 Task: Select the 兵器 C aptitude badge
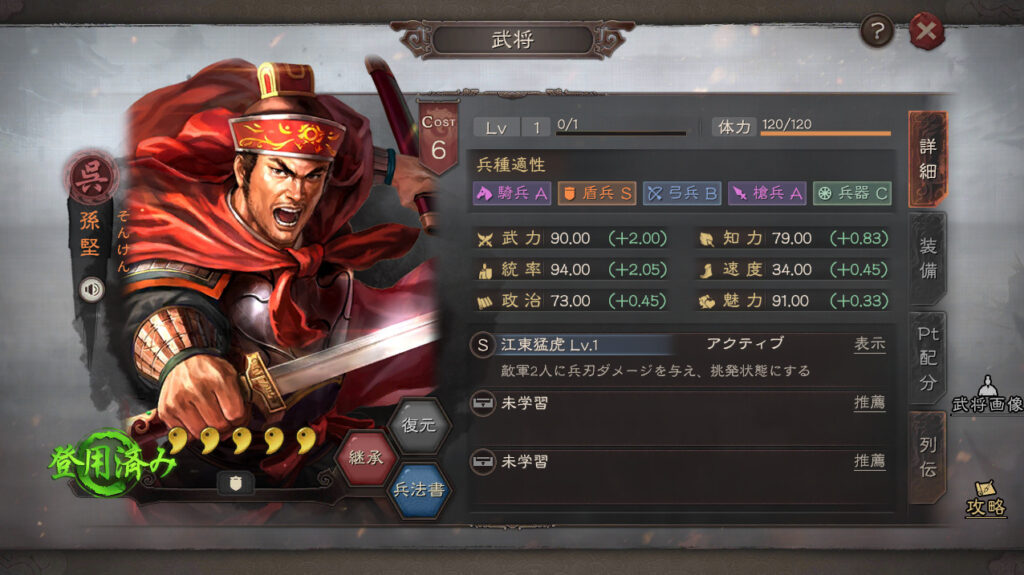[x=852, y=193]
